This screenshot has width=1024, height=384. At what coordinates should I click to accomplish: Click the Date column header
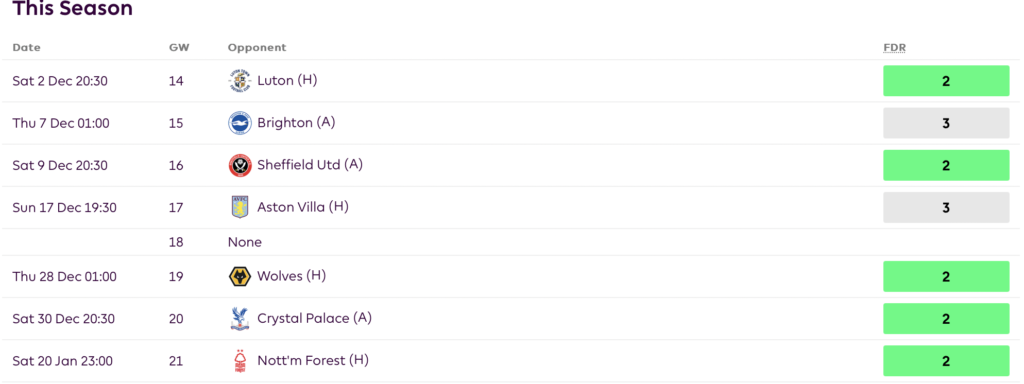coord(26,48)
